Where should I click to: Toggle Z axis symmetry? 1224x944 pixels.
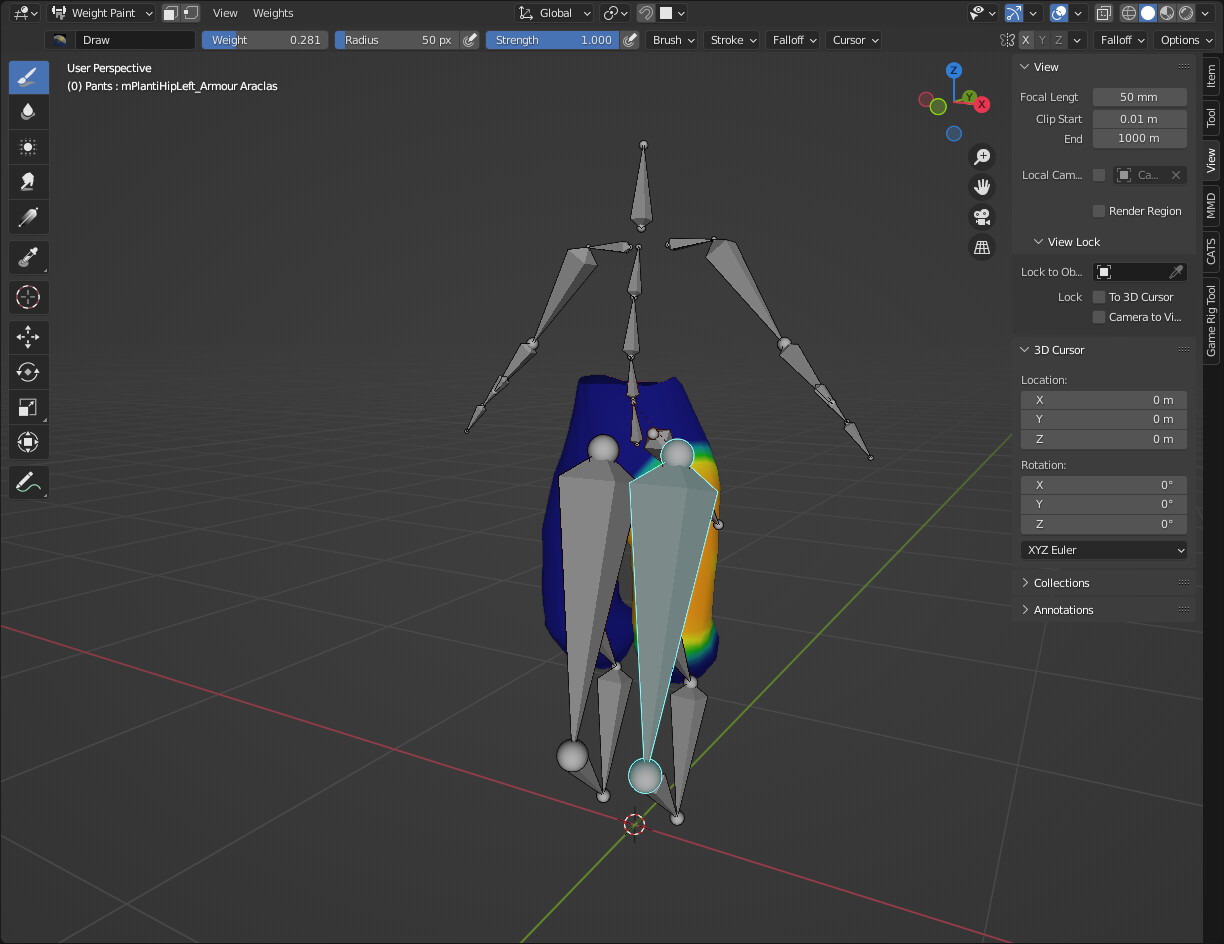(x=1058, y=40)
